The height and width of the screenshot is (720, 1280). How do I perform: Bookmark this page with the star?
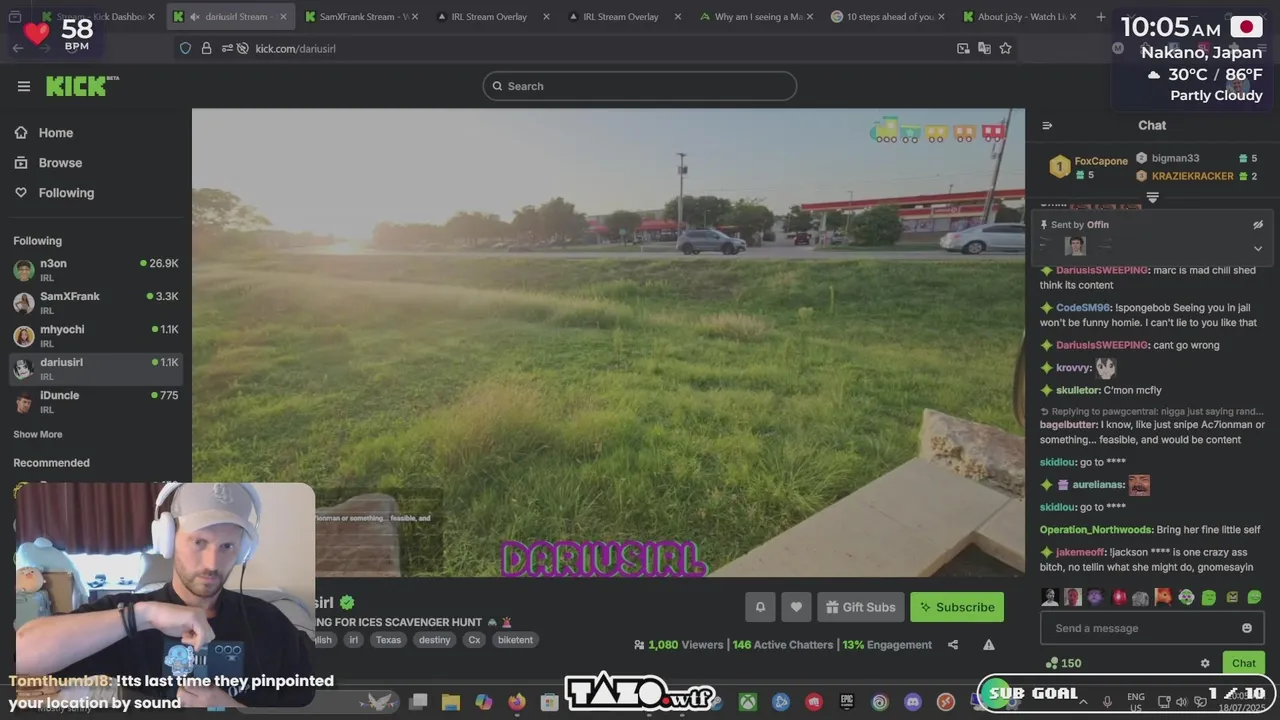click(x=1005, y=48)
